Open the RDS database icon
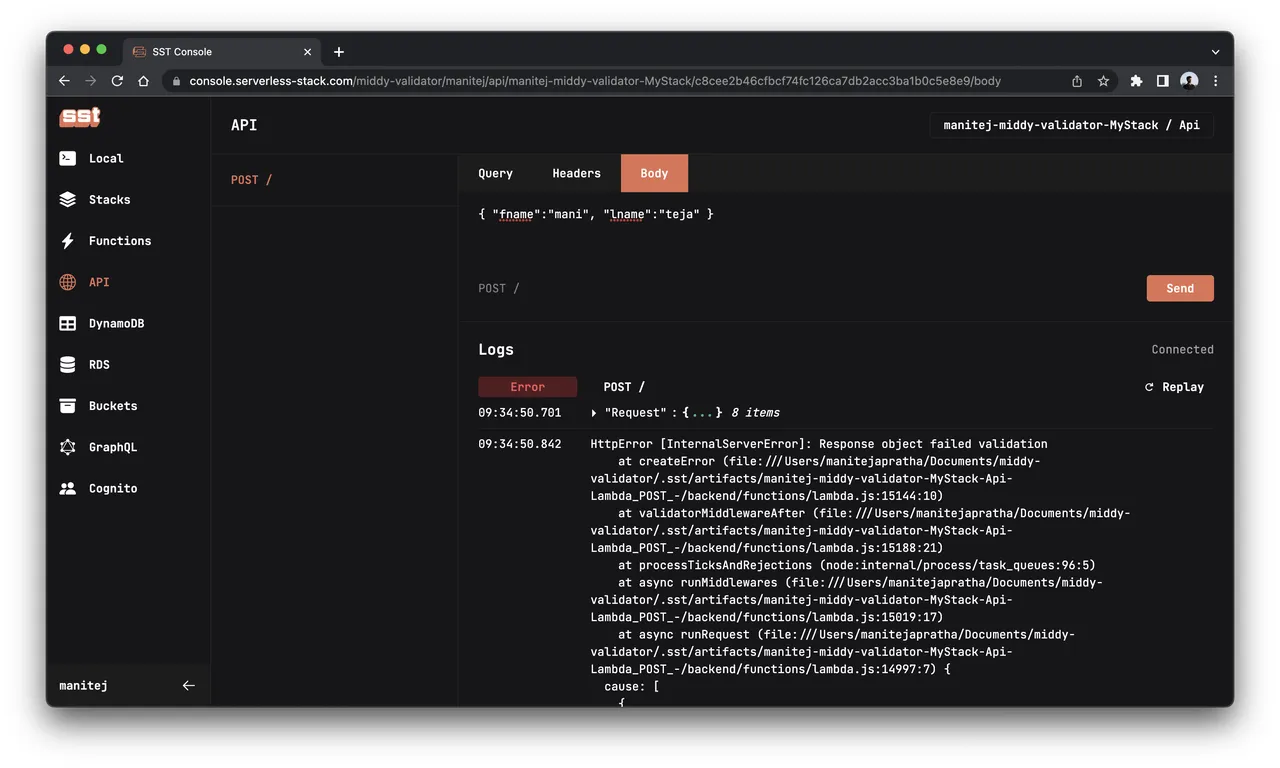The image size is (1280, 768). [x=68, y=365]
